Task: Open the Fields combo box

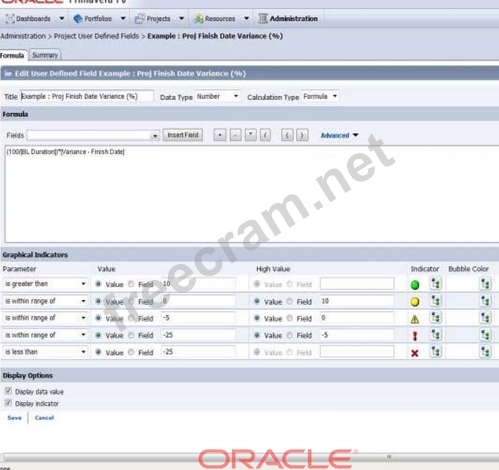Action: [x=93, y=135]
